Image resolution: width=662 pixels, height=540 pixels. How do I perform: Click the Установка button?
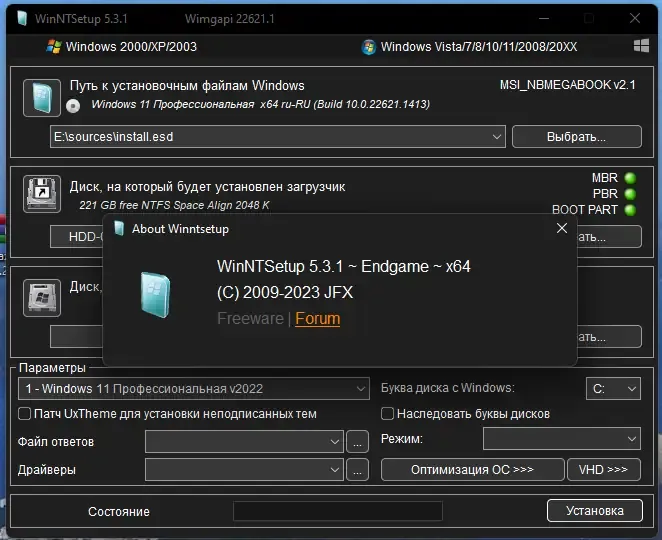(x=595, y=510)
